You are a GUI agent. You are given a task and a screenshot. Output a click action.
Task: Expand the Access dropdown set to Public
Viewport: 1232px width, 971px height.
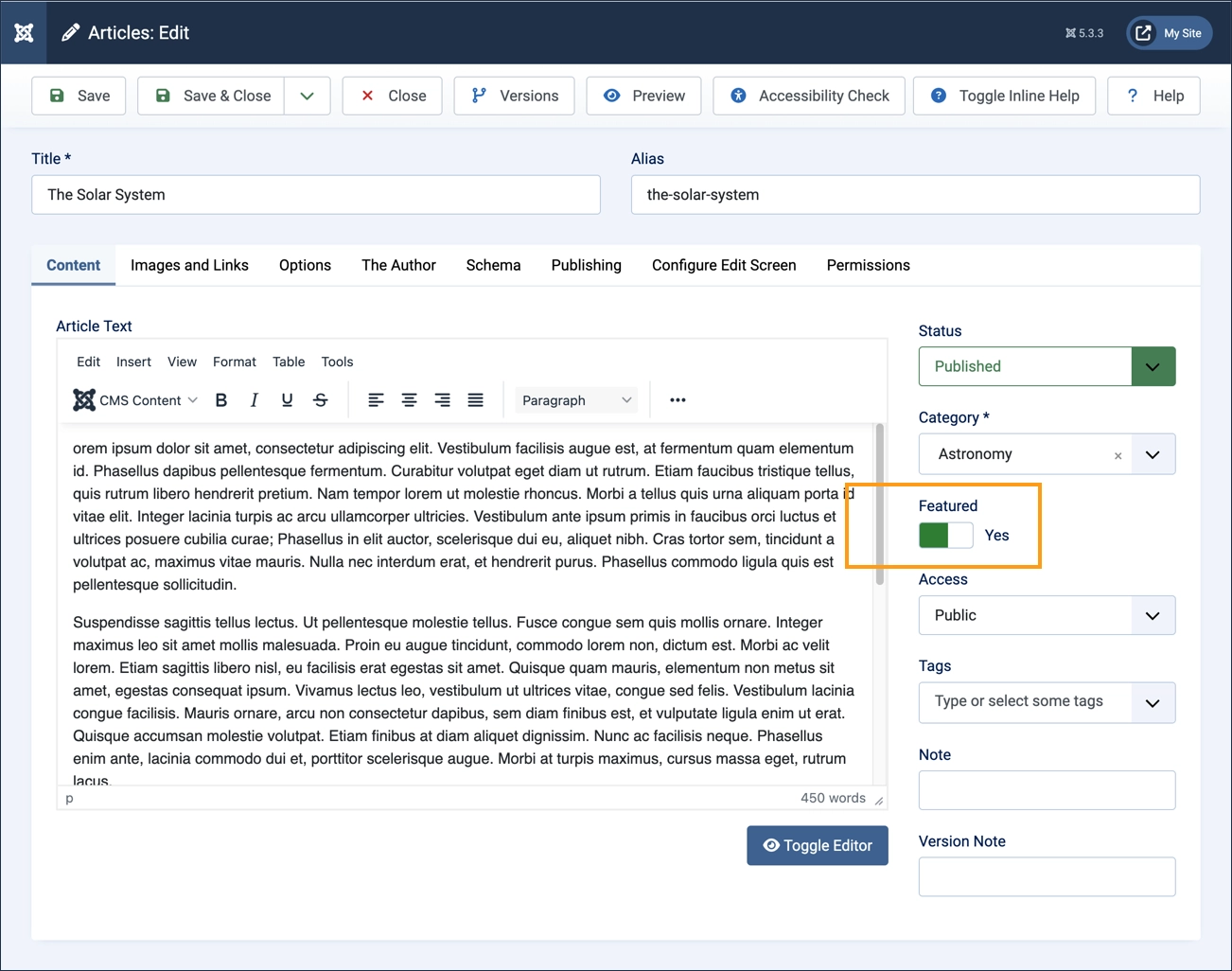[x=1047, y=615]
